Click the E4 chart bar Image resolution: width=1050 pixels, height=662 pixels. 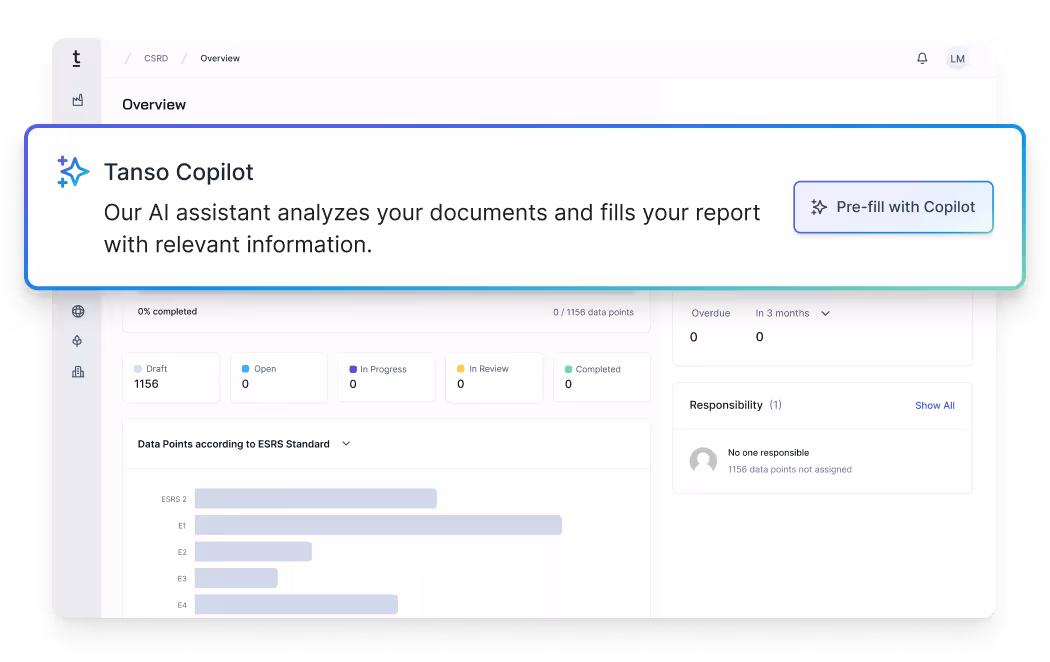click(x=296, y=604)
